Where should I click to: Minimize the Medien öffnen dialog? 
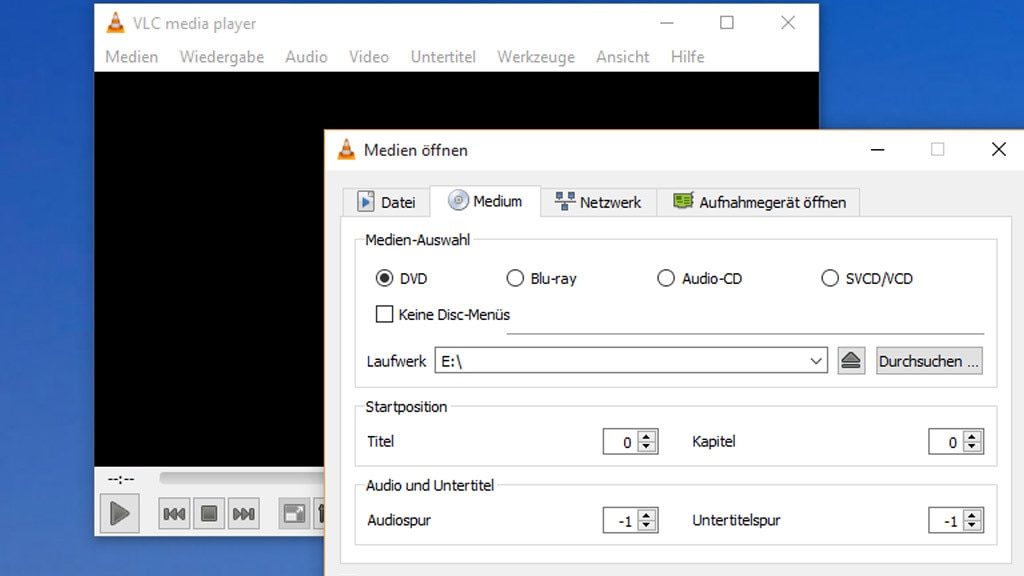tap(877, 150)
